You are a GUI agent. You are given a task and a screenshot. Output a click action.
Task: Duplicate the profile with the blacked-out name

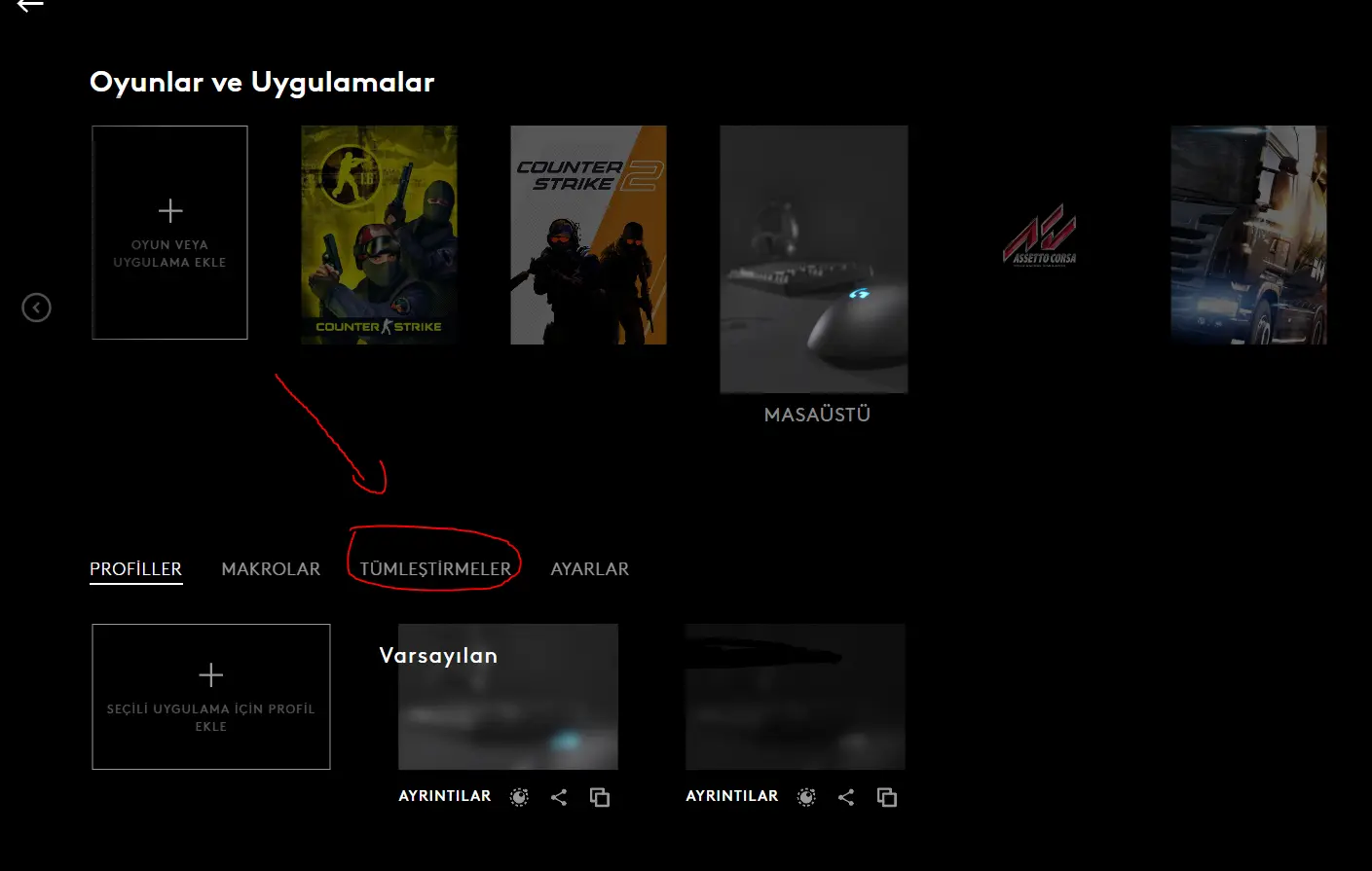(887, 797)
